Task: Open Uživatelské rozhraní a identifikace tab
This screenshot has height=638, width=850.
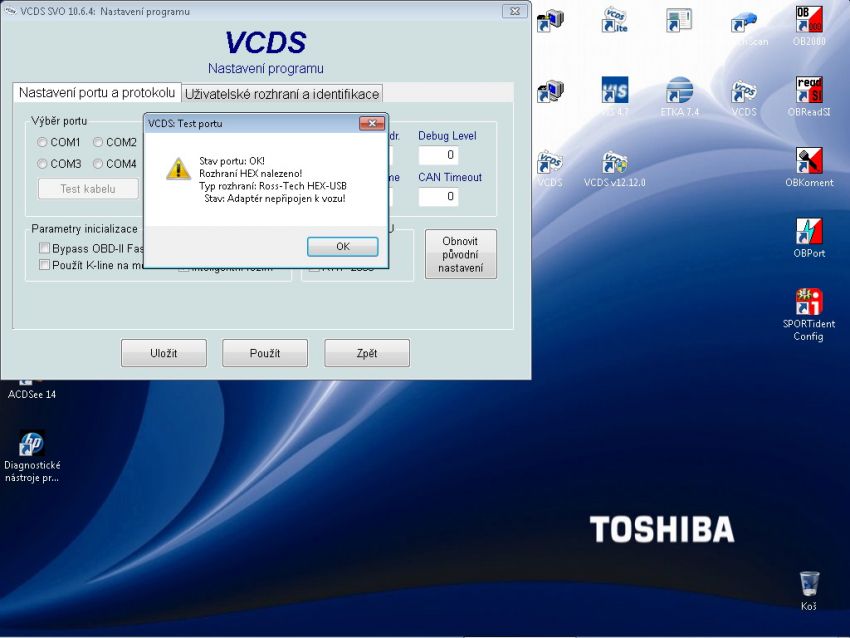Action: pos(282,94)
